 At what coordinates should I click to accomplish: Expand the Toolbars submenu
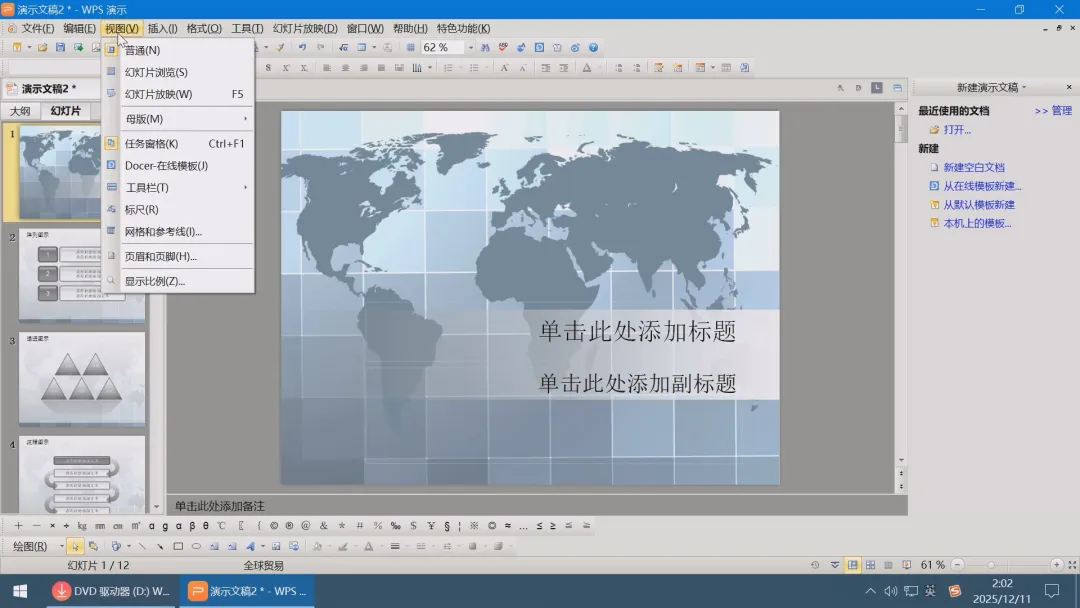pos(180,187)
